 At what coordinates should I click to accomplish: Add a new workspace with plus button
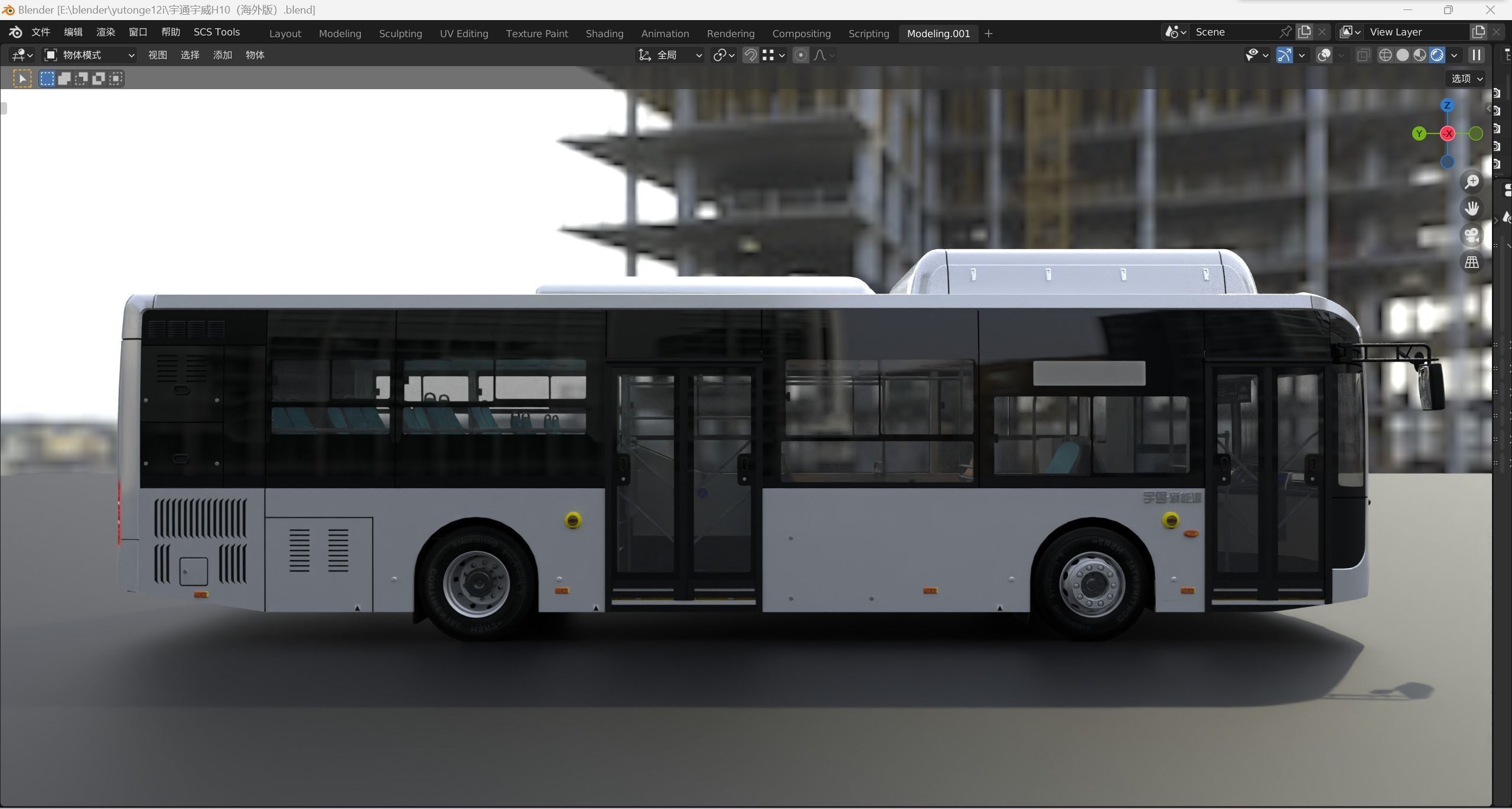pyautogui.click(x=989, y=34)
